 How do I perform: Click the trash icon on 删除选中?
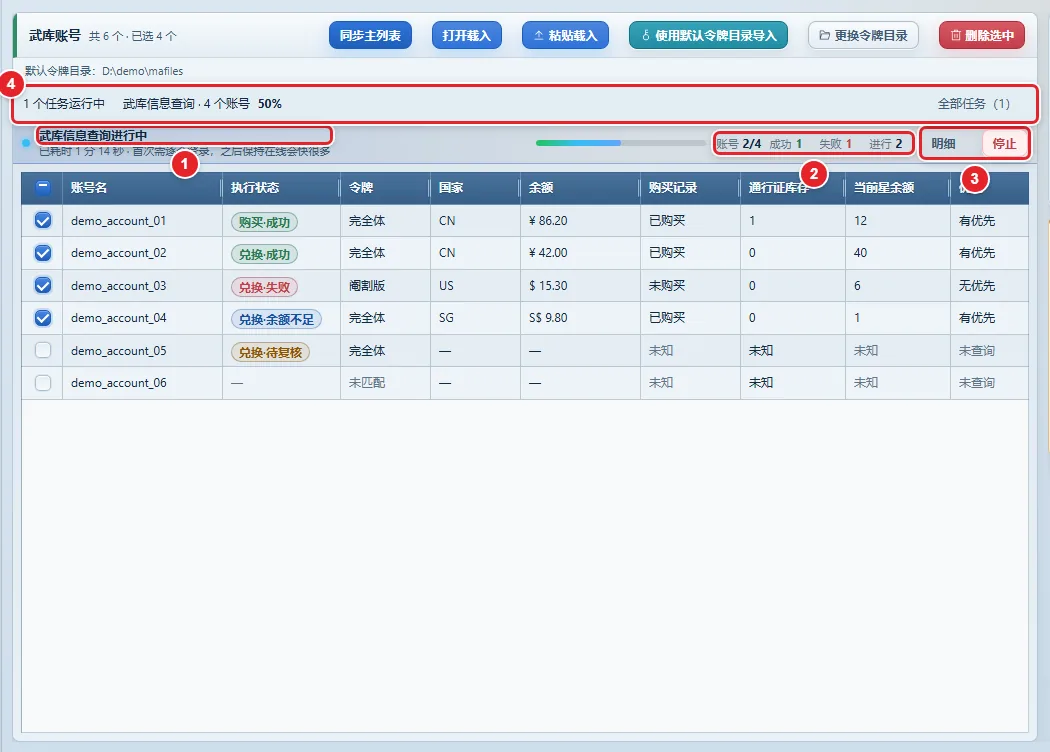coord(956,35)
